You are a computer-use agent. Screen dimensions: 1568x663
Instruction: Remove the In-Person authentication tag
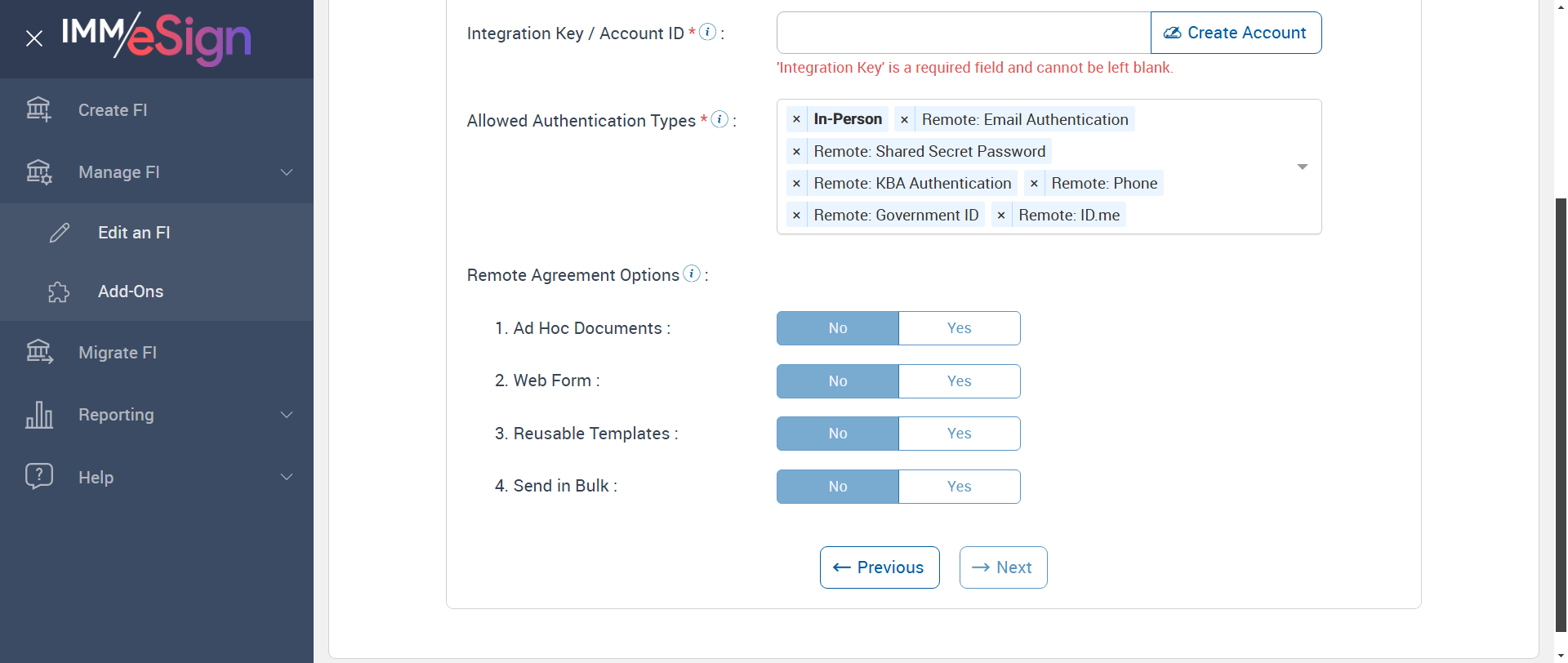tap(796, 119)
